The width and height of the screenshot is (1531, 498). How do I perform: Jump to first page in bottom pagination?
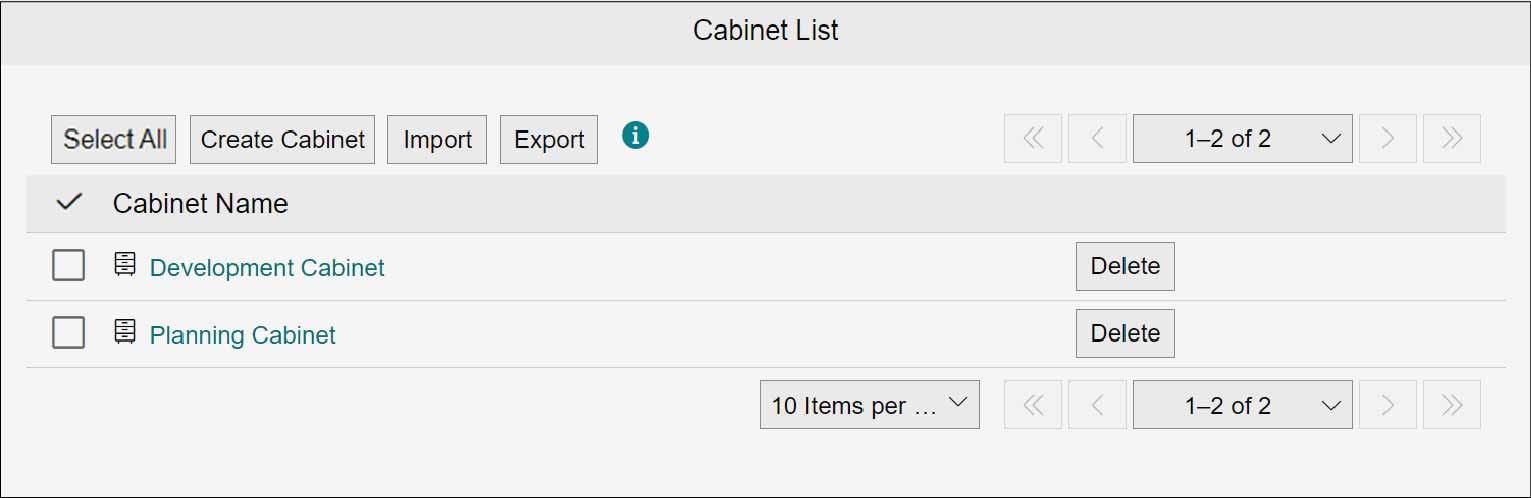(x=1033, y=405)
